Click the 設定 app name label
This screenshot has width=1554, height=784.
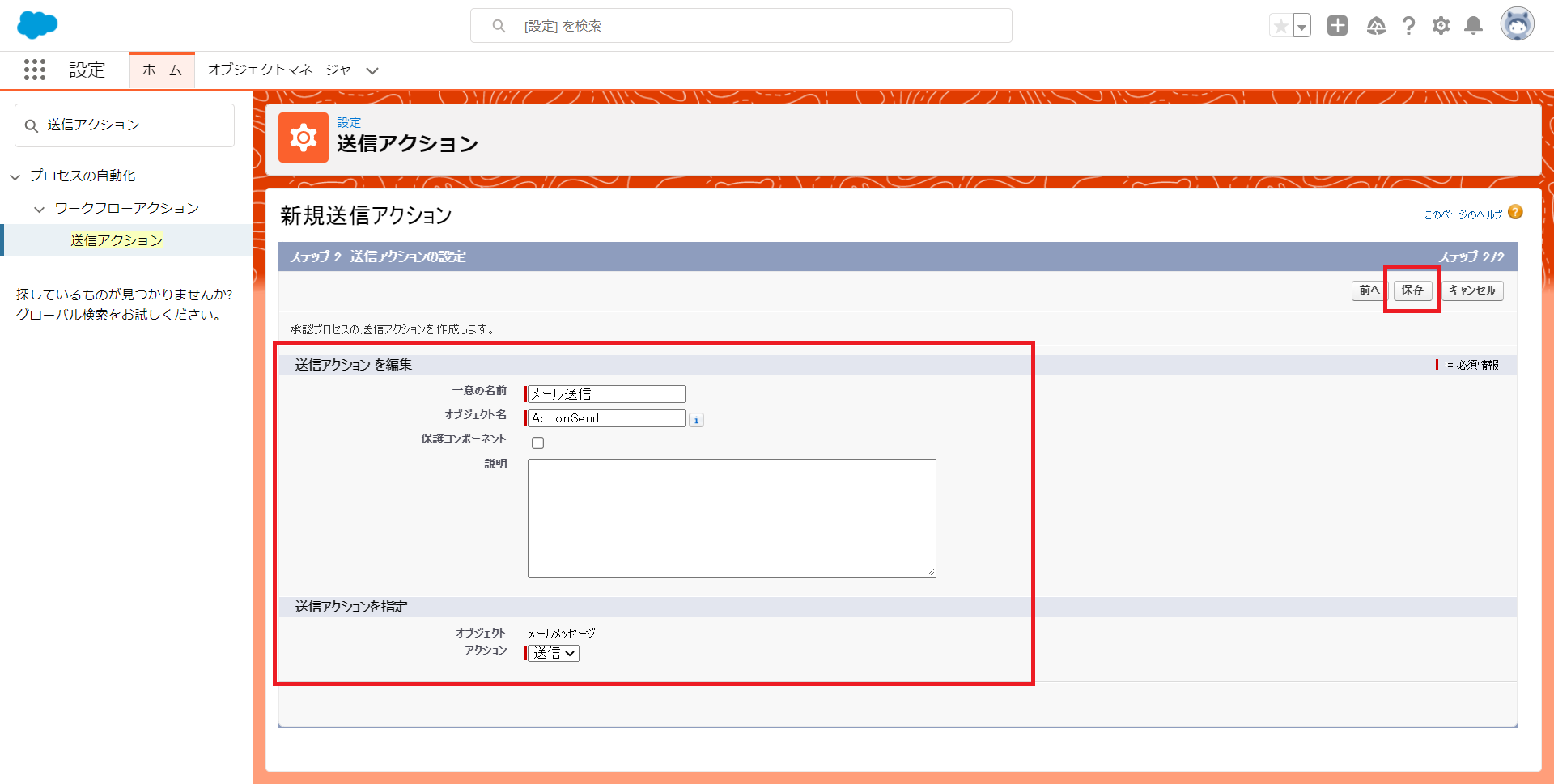87,70
